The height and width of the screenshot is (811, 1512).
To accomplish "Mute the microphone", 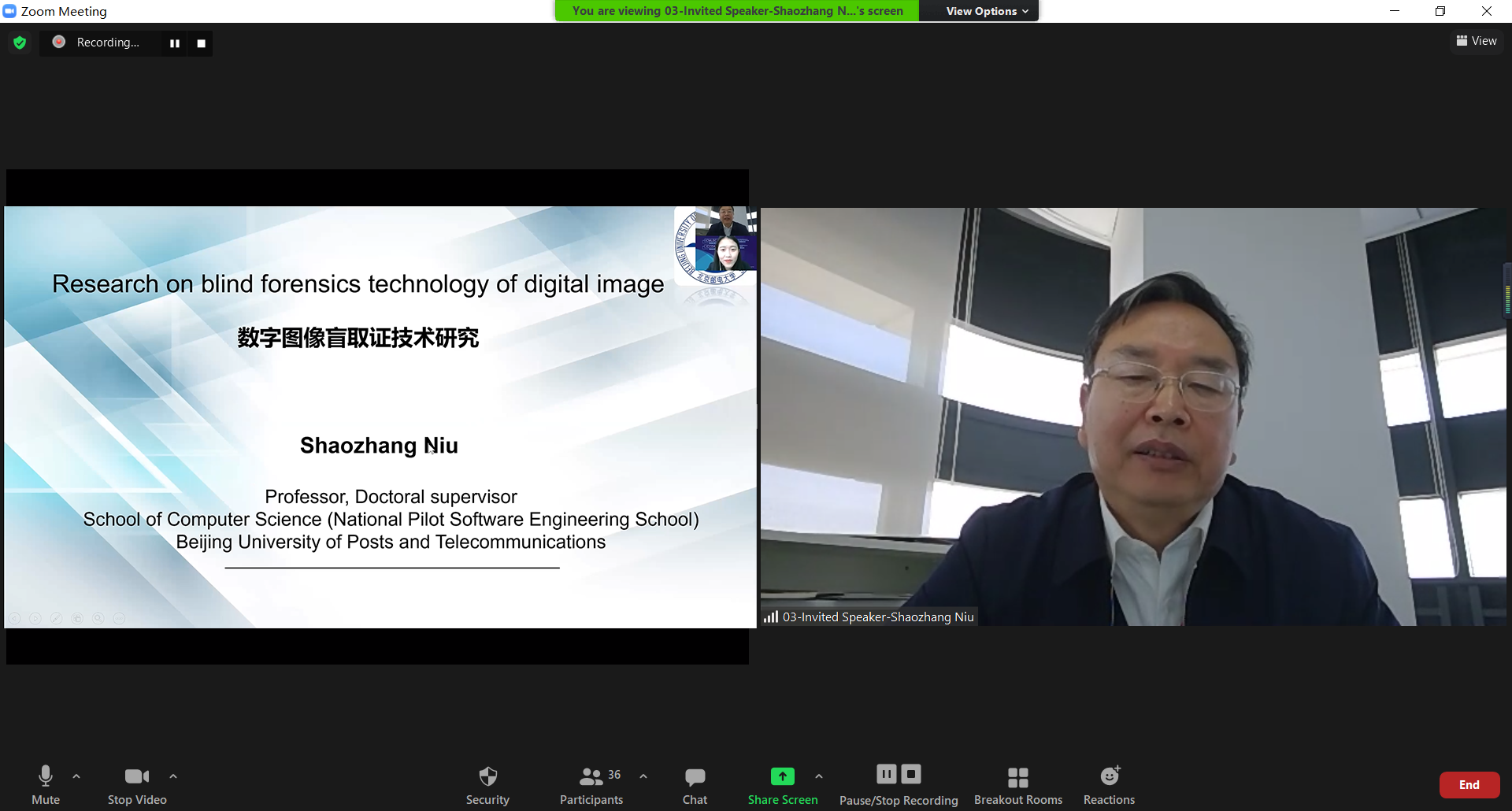I will [x=46, y=785].
